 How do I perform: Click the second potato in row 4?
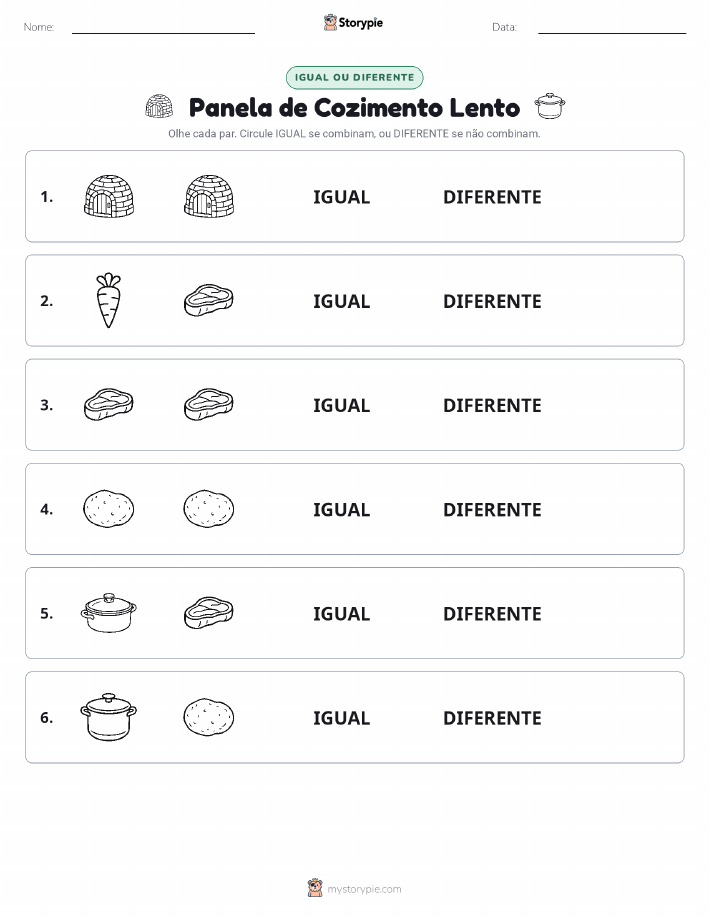click(209, 508)
